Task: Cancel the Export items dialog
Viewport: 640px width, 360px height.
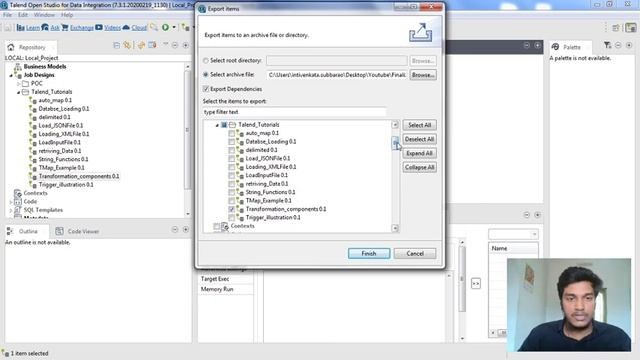Action: click(x=415, y=253)
